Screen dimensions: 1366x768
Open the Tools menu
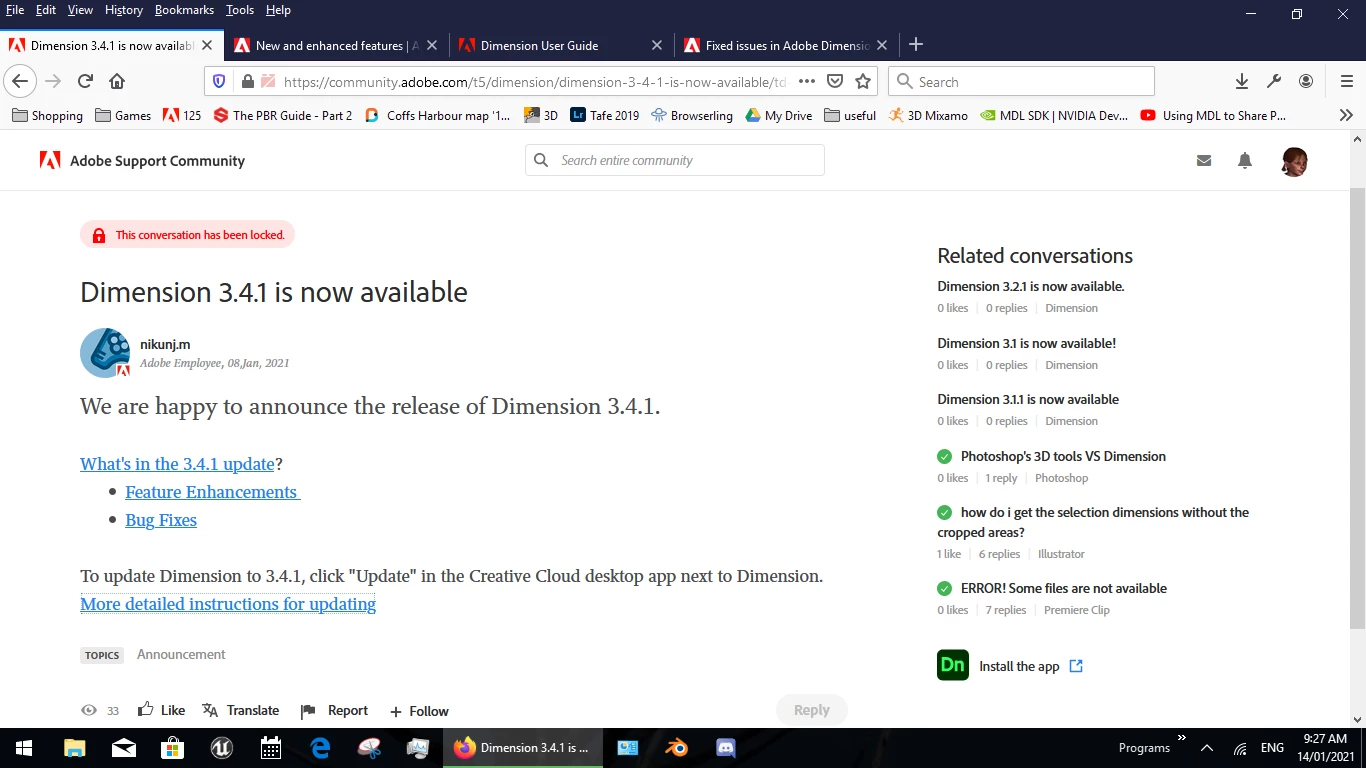click(x=240, y=10)
